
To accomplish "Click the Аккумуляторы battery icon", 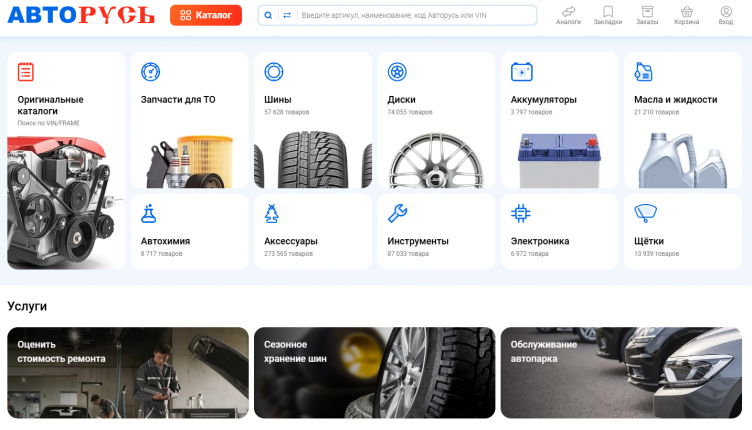I will click(521, 72).
